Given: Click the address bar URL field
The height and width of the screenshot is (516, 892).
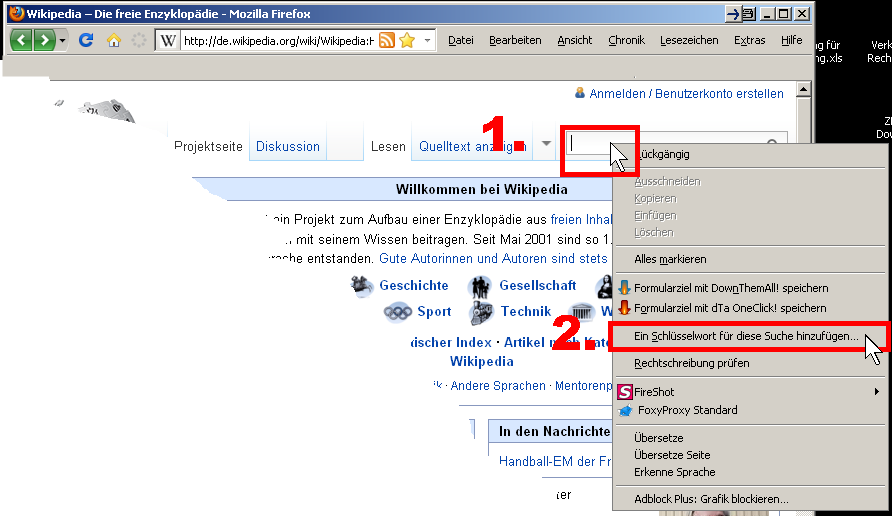Looking at the screenshot, I should pyautogui.click(x=279, y=40).
